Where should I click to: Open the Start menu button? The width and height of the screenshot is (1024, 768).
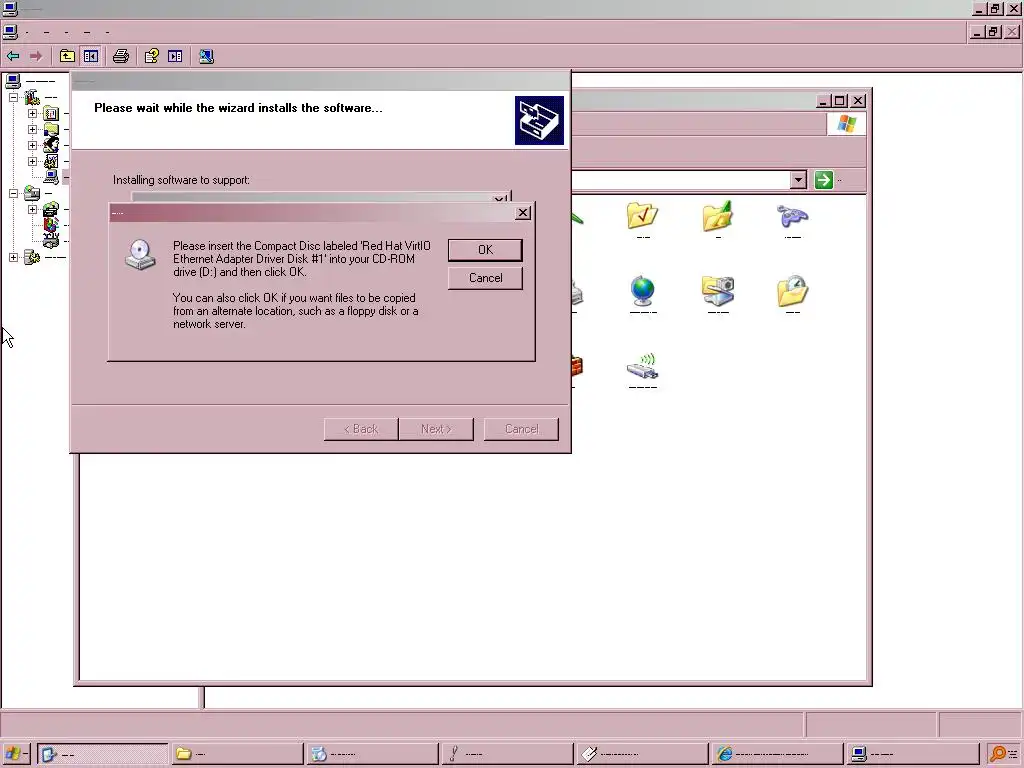pyautogui.click(x=14, y=754)
